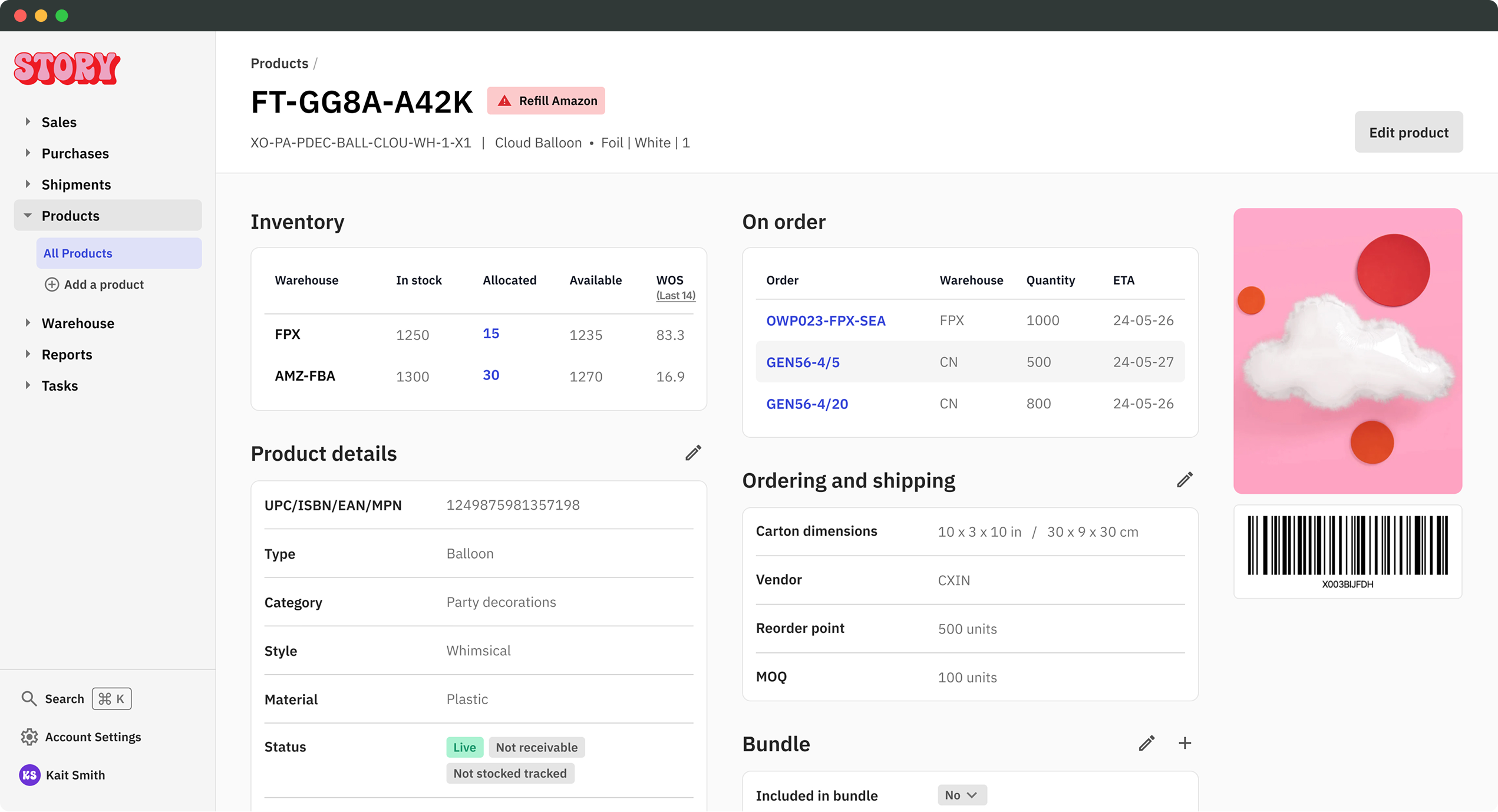This screenshot has width=1498, height=812.
Task: Click the UPC value 1249875981357198
Action: (x=513, y=505)
